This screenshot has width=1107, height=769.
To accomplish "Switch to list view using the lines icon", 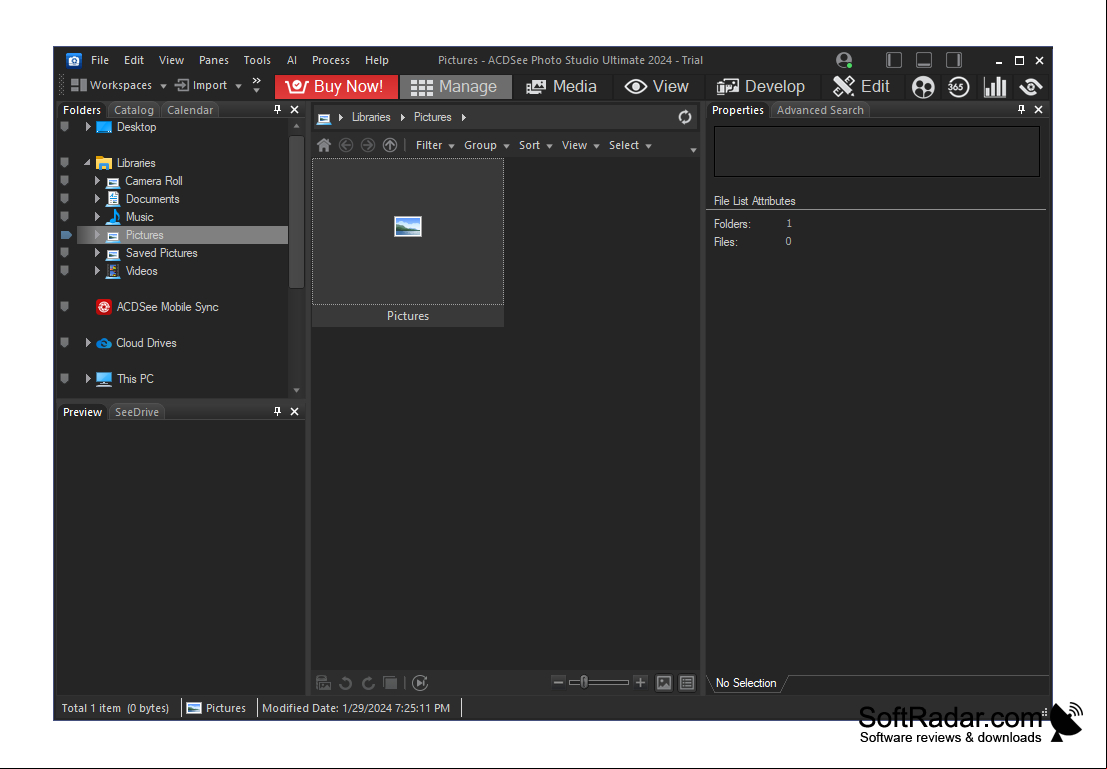I will click(x=687, y=683).
